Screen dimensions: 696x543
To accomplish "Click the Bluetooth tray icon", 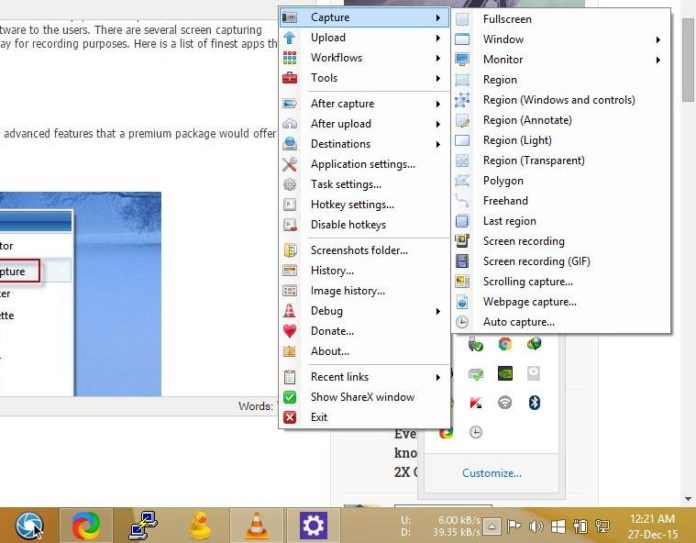I will click(534, 403).
